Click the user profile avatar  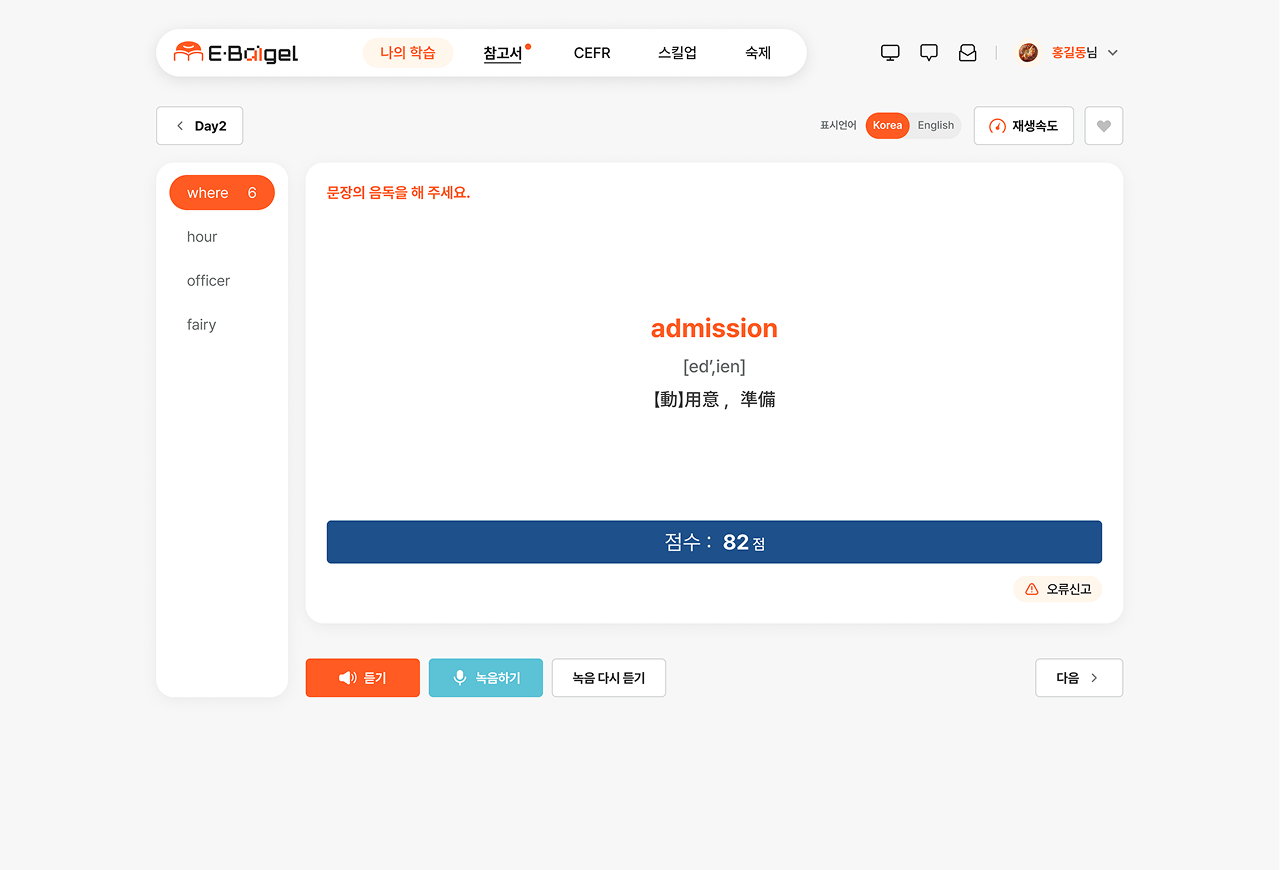coord(1028,53)
